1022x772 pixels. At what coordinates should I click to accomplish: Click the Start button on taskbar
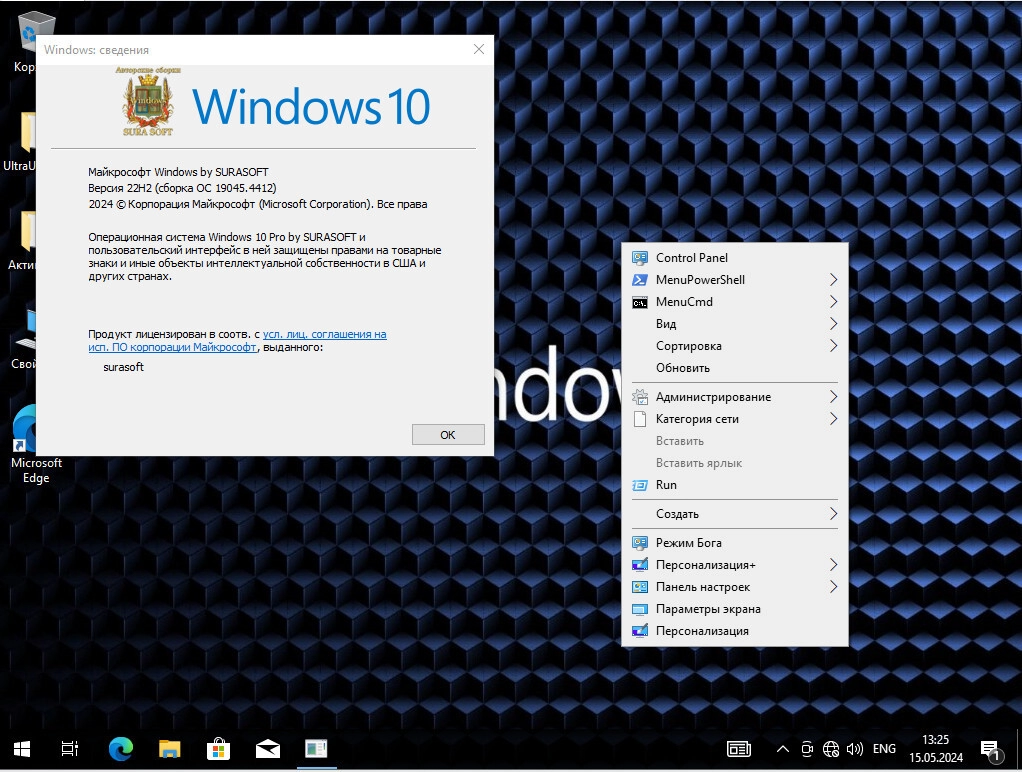pos(22,748)
